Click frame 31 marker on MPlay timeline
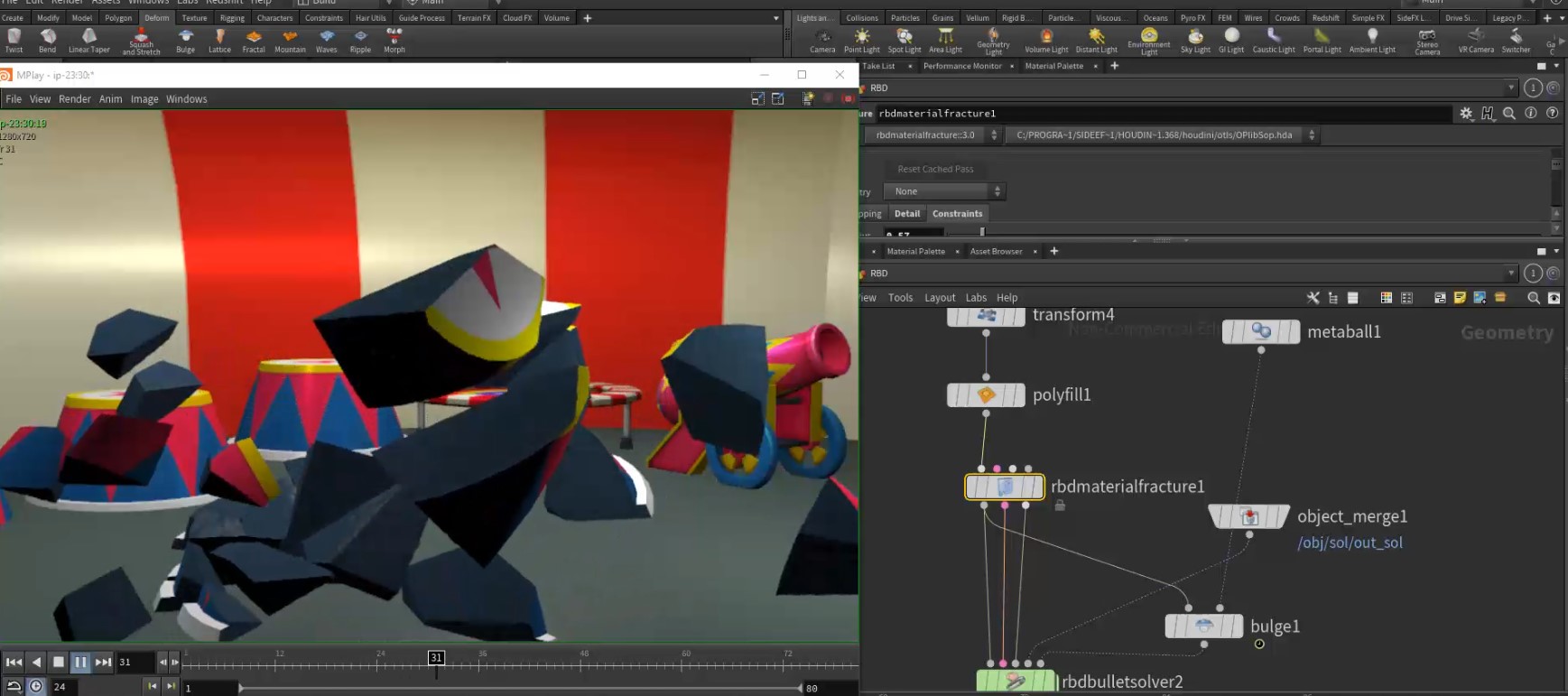This screenshot has width=1568, height=696. click(x=436, y=658)
